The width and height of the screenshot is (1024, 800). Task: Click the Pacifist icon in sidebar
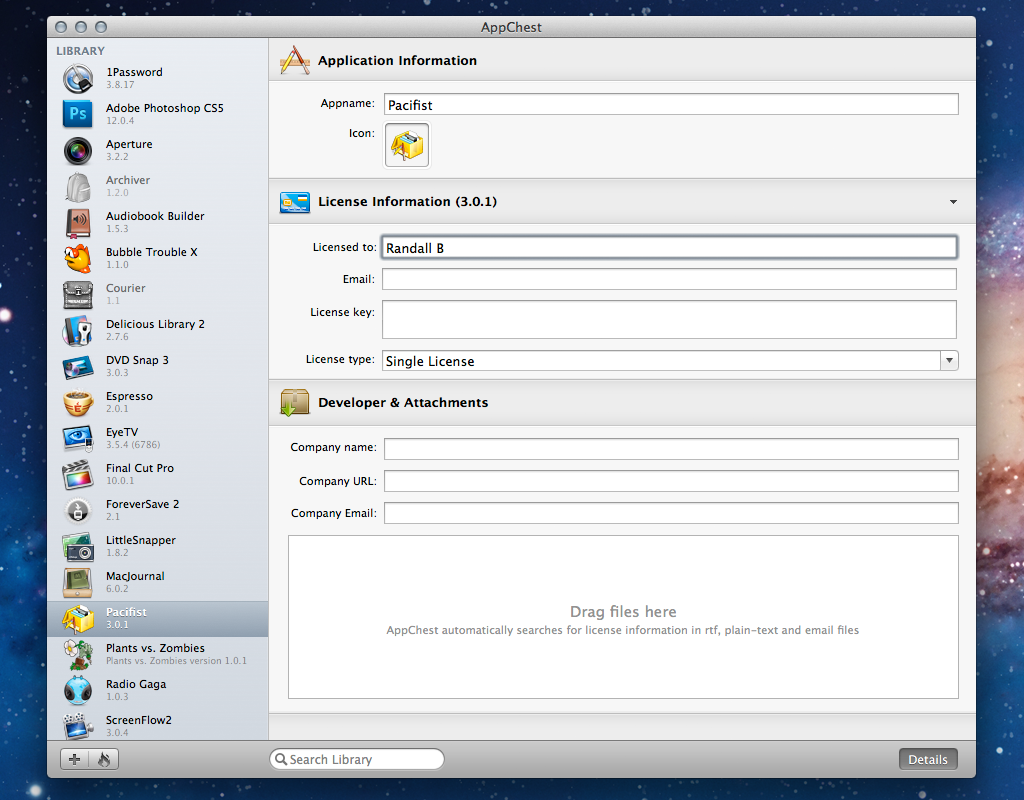pyautogui.click(x=78, y=618)
